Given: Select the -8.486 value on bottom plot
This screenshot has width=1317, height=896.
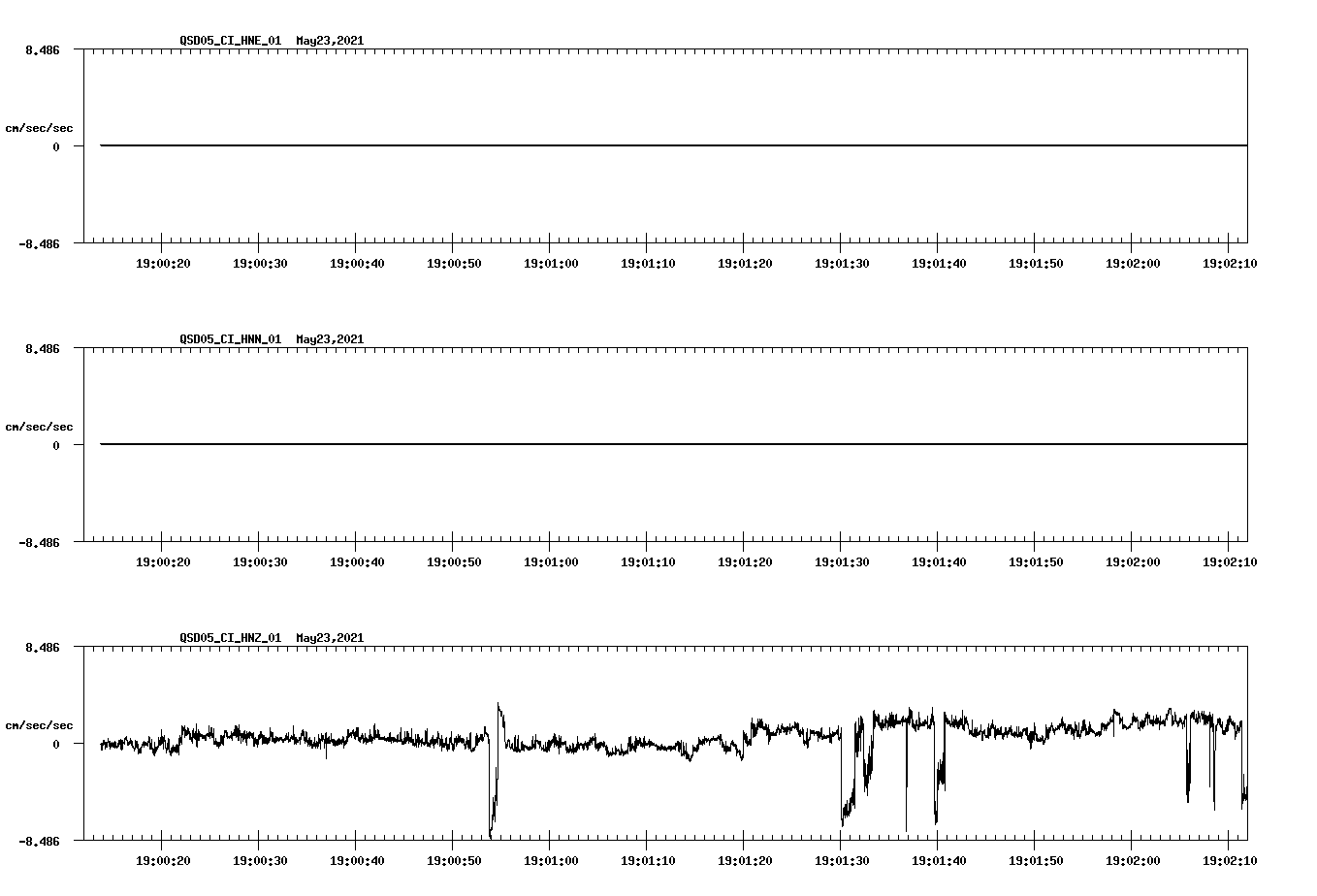Looking at the screenshot, I should click(x=39, y=840).
